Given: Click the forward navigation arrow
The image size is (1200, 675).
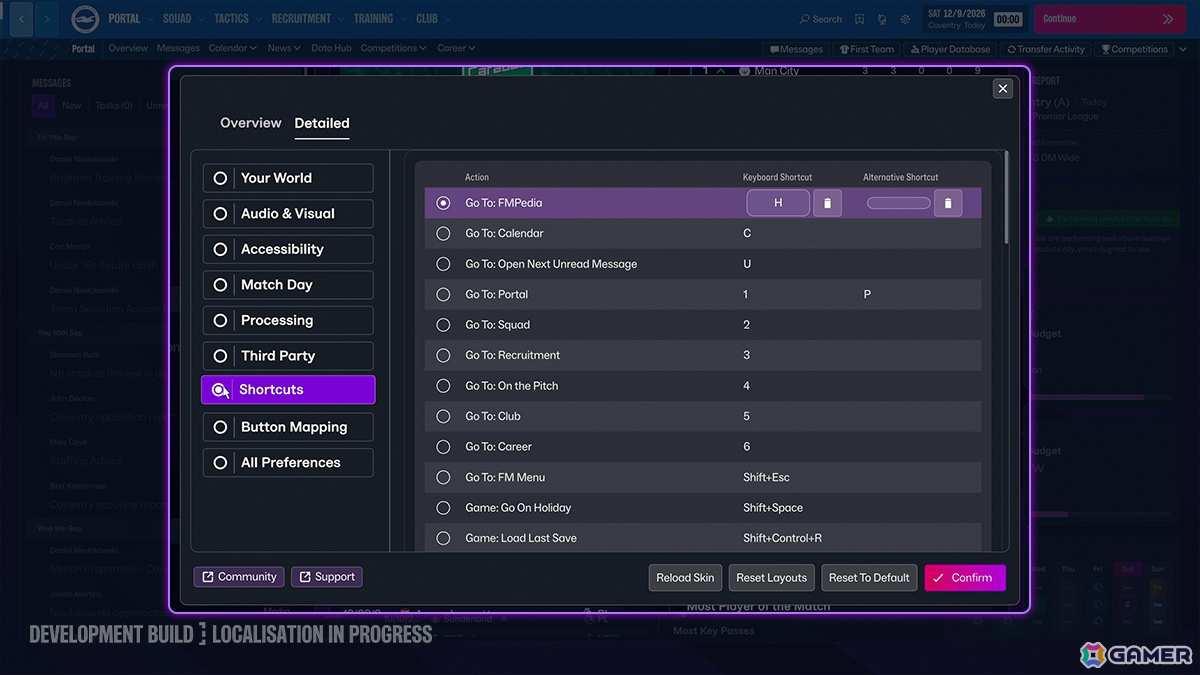Looking at the screenshot, I should coord(47,18).
